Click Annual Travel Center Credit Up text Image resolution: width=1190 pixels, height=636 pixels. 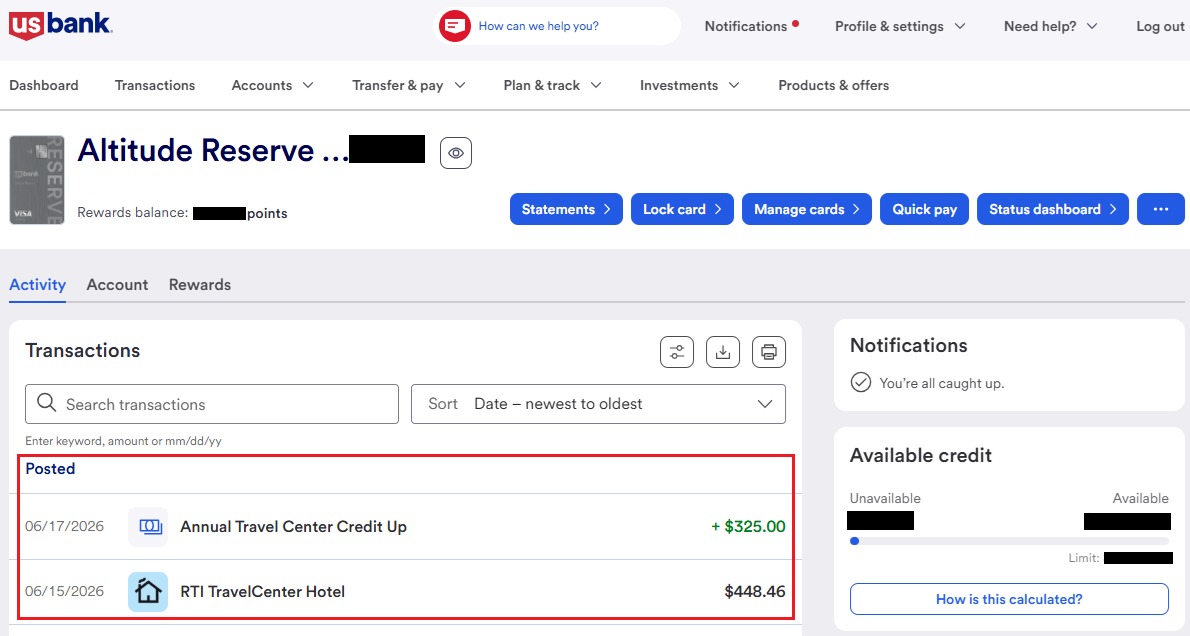click(x=293, y=527)
